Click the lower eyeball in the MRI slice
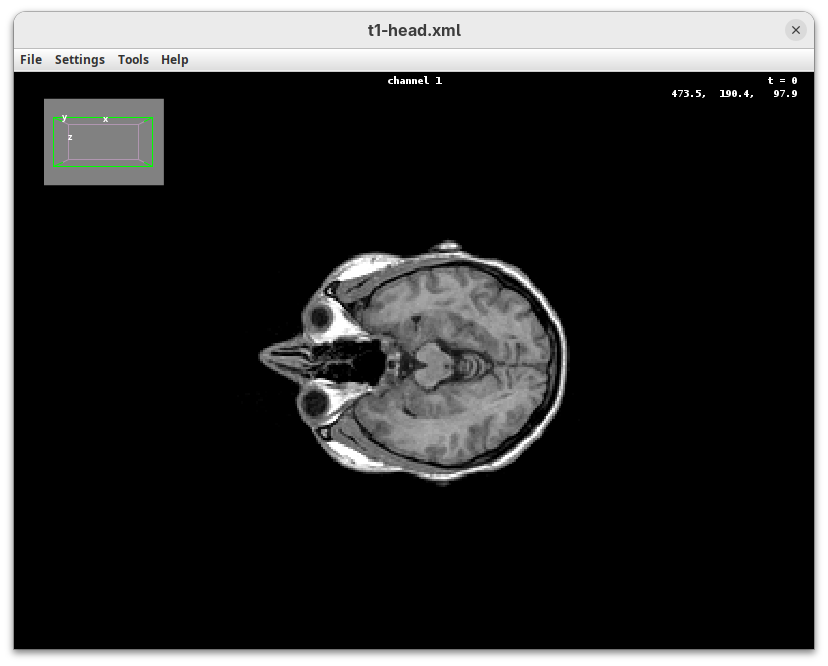 pos(317,403)
